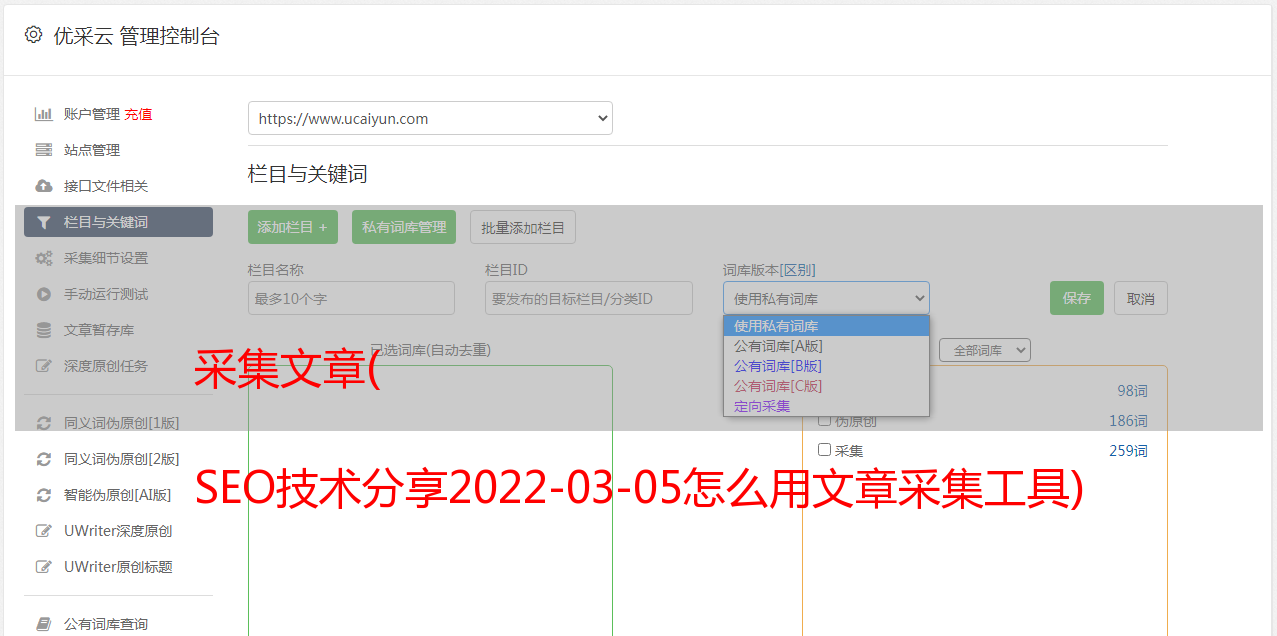Click the edit icon of UWriter深度原创
The width and height of the screenshot is (1277, 636).
click(43, 531)
